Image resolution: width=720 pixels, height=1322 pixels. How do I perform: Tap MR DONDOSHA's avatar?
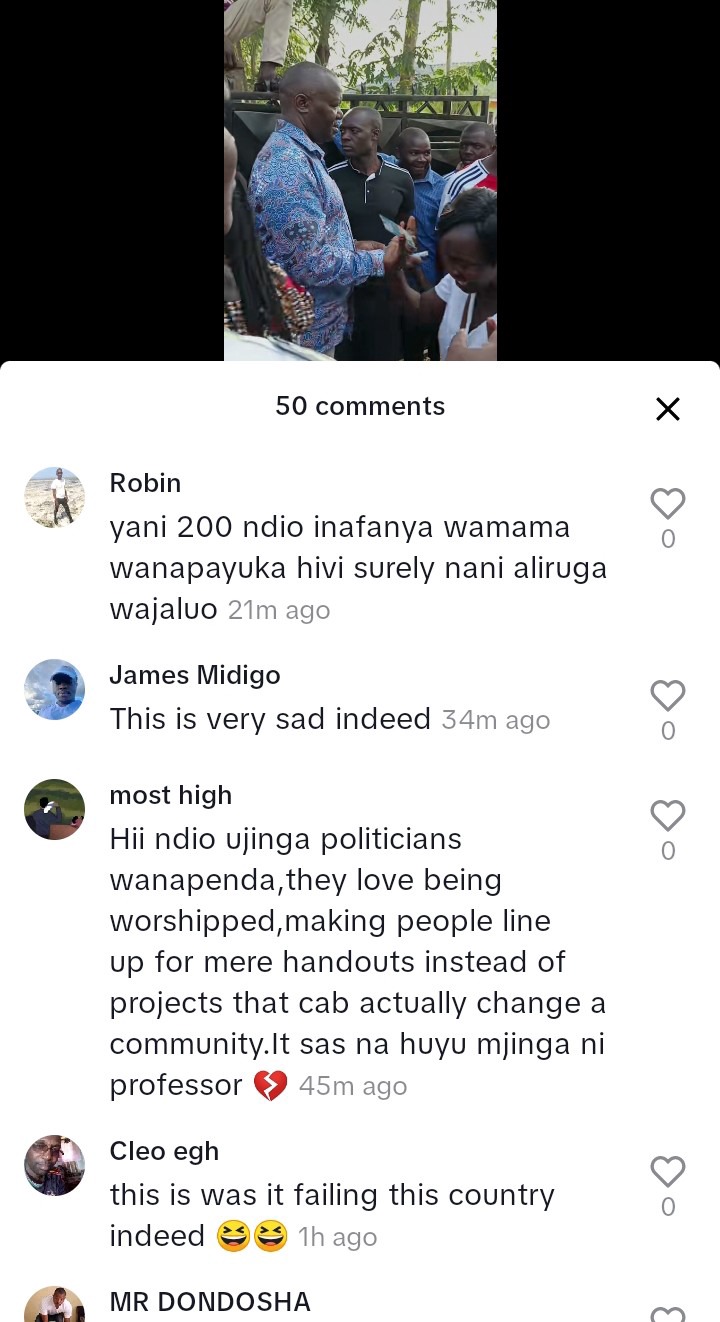point(54,1304)
